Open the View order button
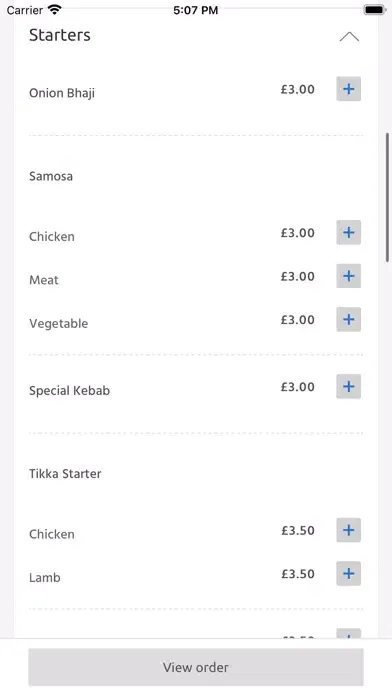 [196, 667]
